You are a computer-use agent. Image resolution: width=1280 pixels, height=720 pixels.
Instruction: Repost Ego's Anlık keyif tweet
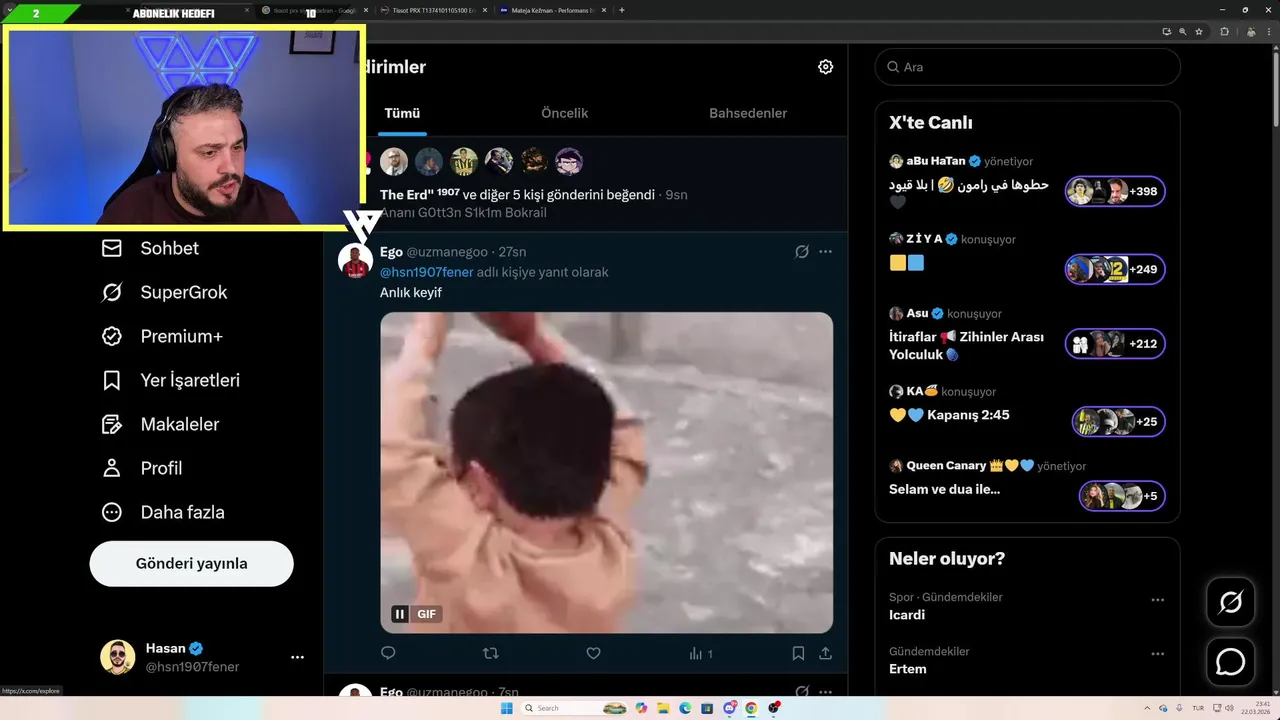(491, 653)
